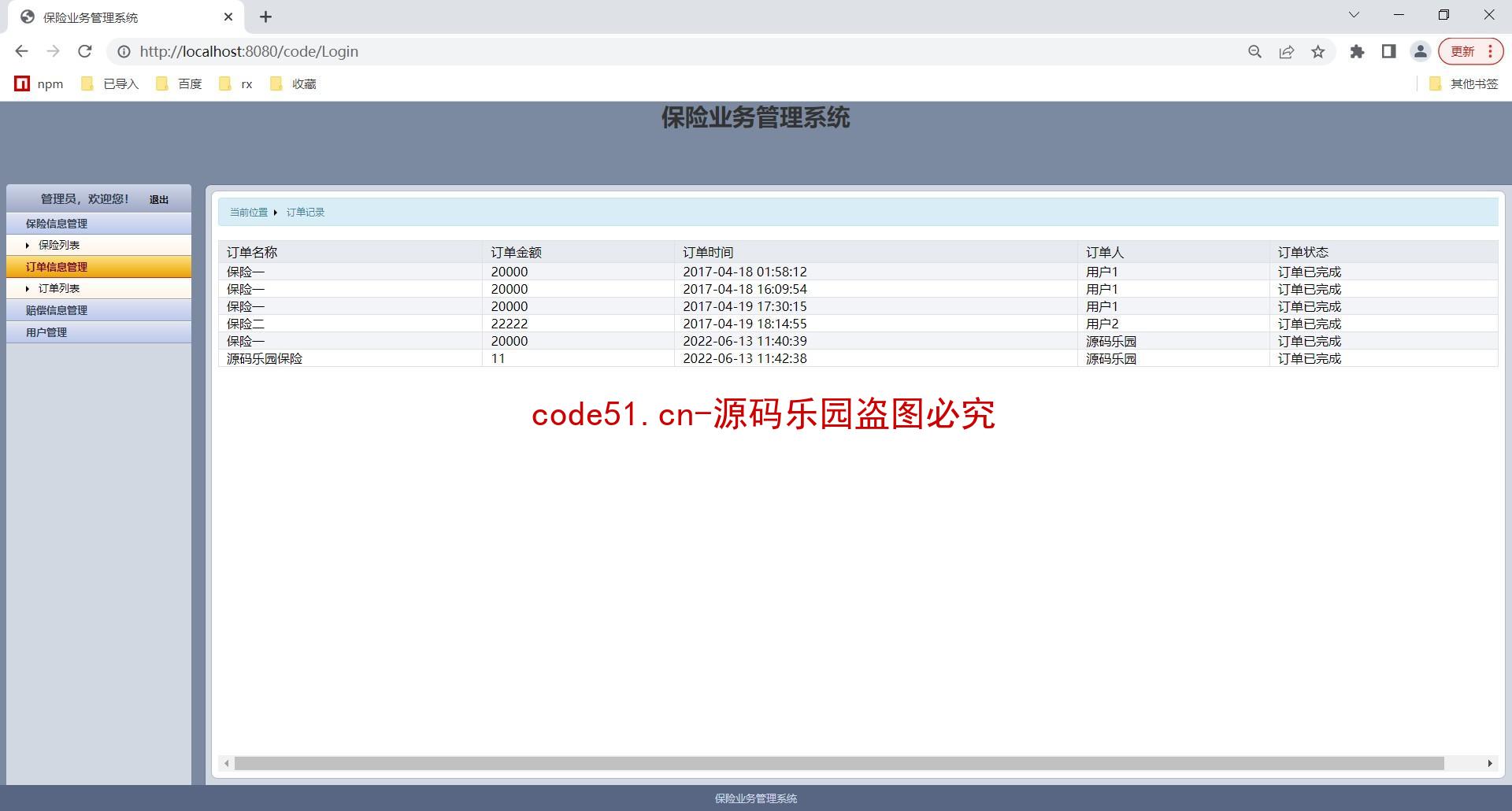Click the 订单记录 breadcrumb
1512x811 pixels.
click(x=306, y=212)
